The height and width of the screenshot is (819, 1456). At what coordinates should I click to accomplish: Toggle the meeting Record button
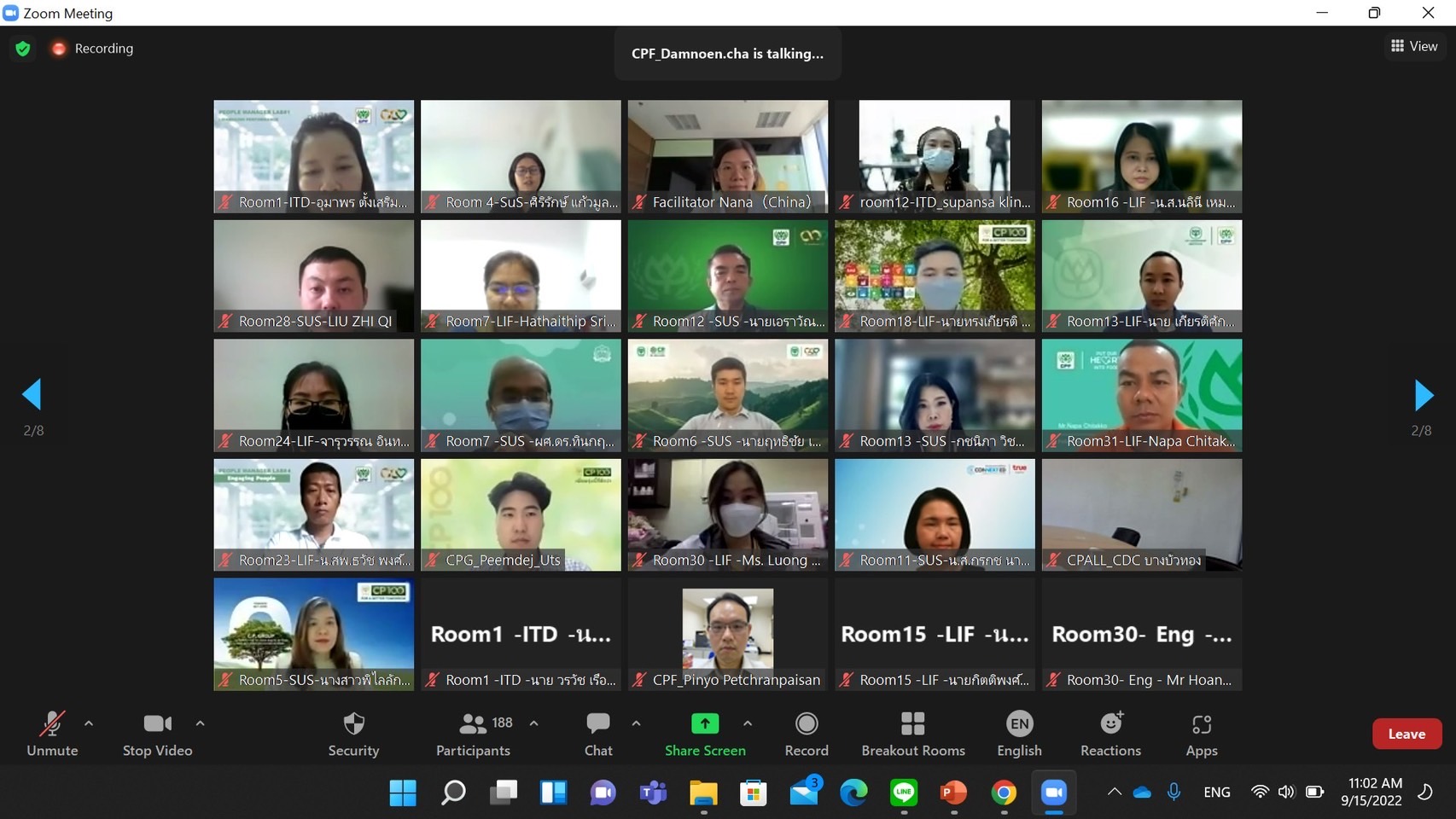click(806, 734)
